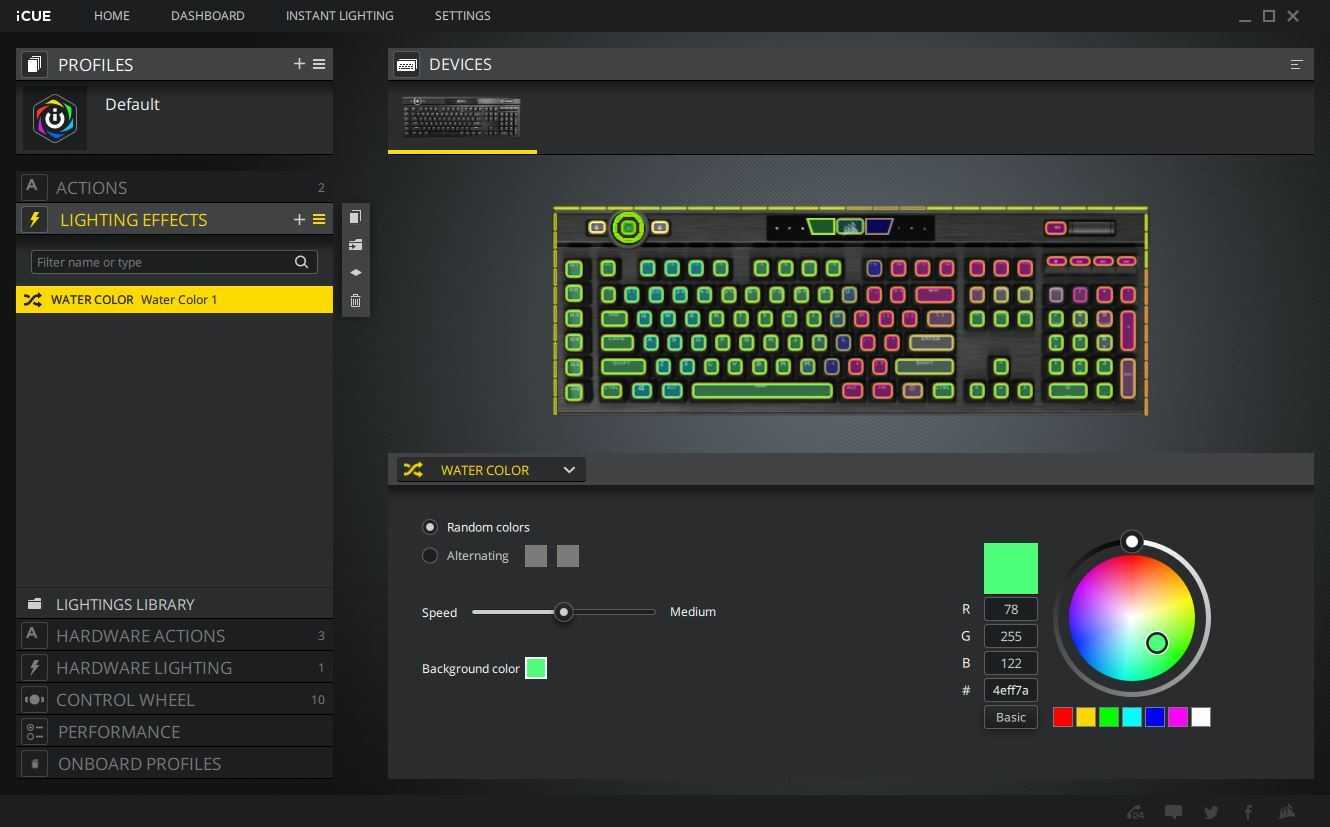The height and width of the screenshot is (827, 1330).
Task: Expand the Lightings Library section
Action: [x=125, y=604]
